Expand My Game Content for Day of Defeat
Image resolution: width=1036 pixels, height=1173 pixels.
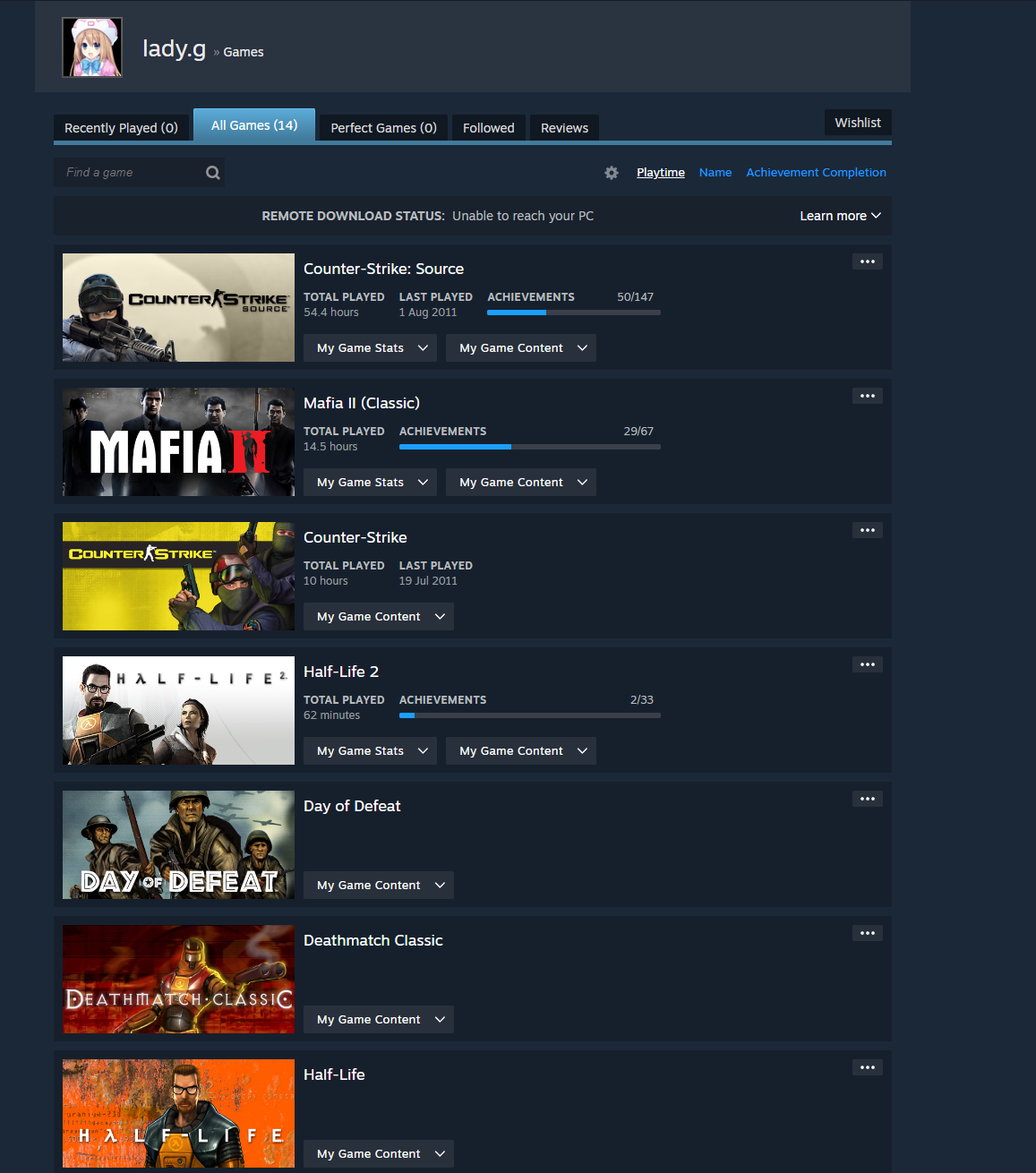click(x=379, y=885)
